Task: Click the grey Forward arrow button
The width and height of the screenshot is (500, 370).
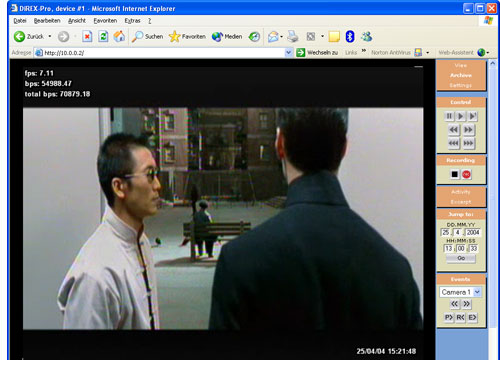Action: point(63,36)
